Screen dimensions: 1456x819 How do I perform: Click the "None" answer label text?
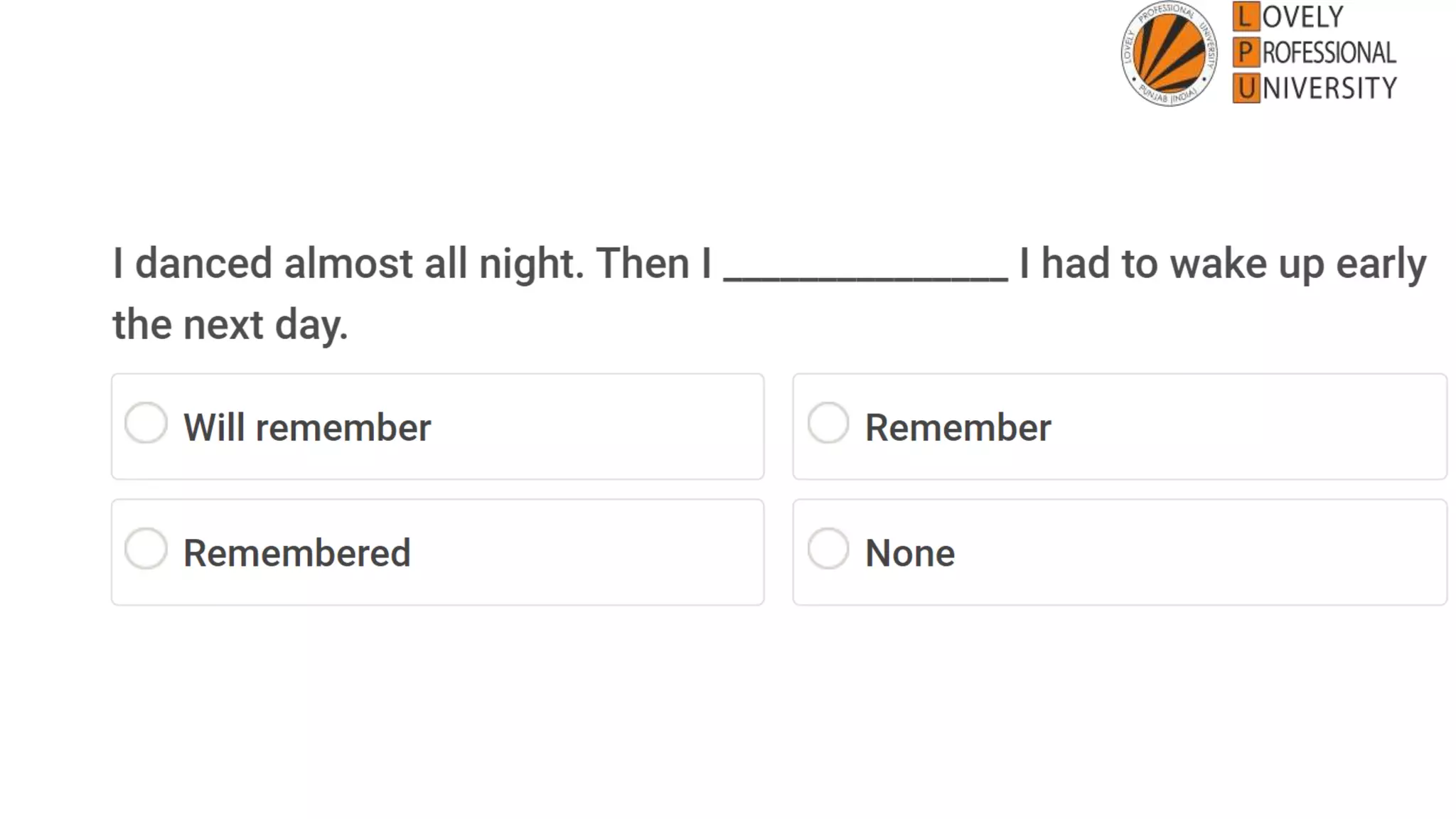point(910,553)
